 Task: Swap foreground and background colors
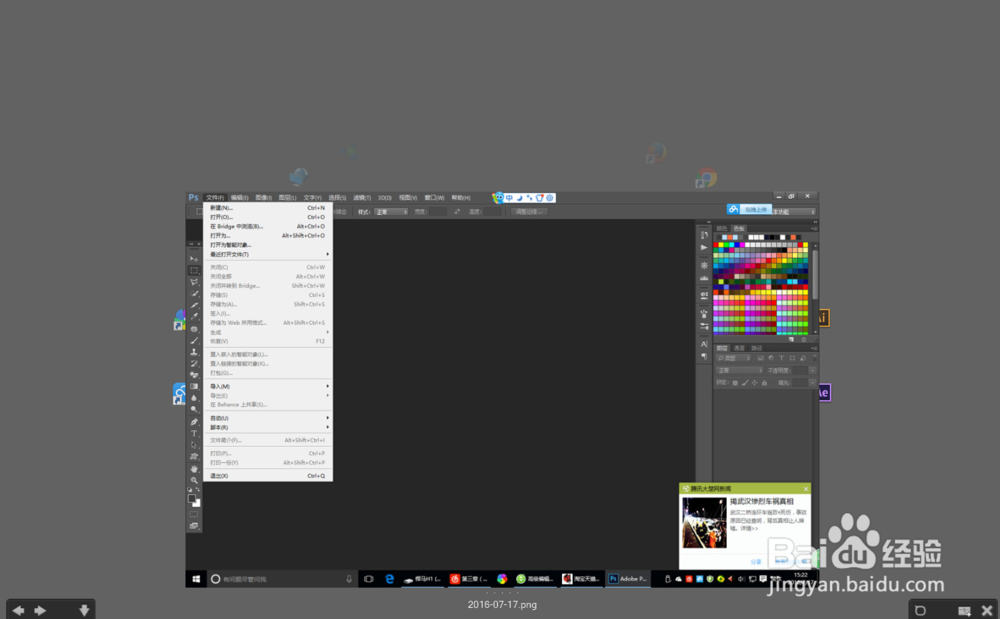pyautogui.click(x=198, y=490)
